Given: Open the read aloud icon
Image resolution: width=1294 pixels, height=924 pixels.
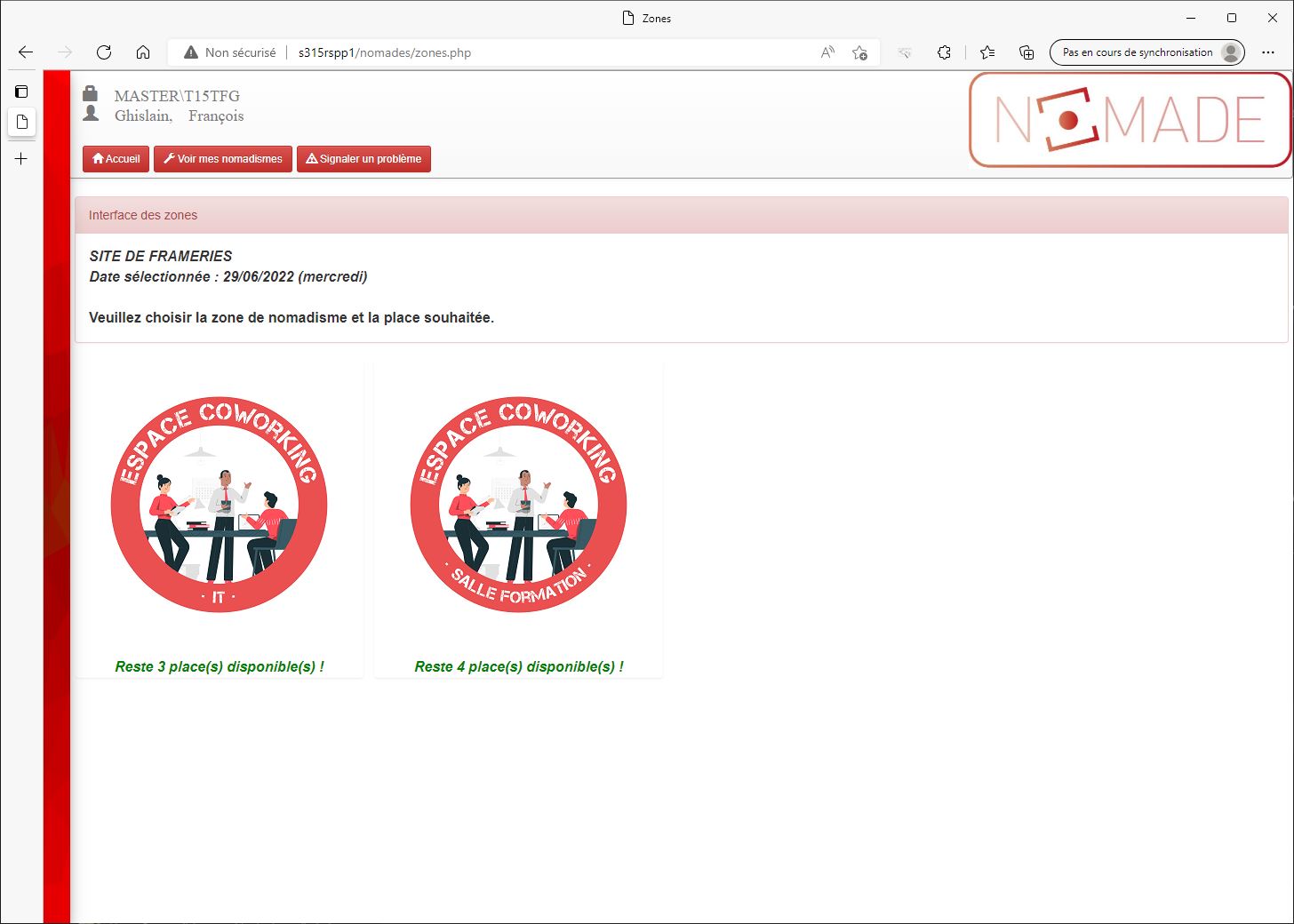Looking at the screenshot, I should (827, 52).
